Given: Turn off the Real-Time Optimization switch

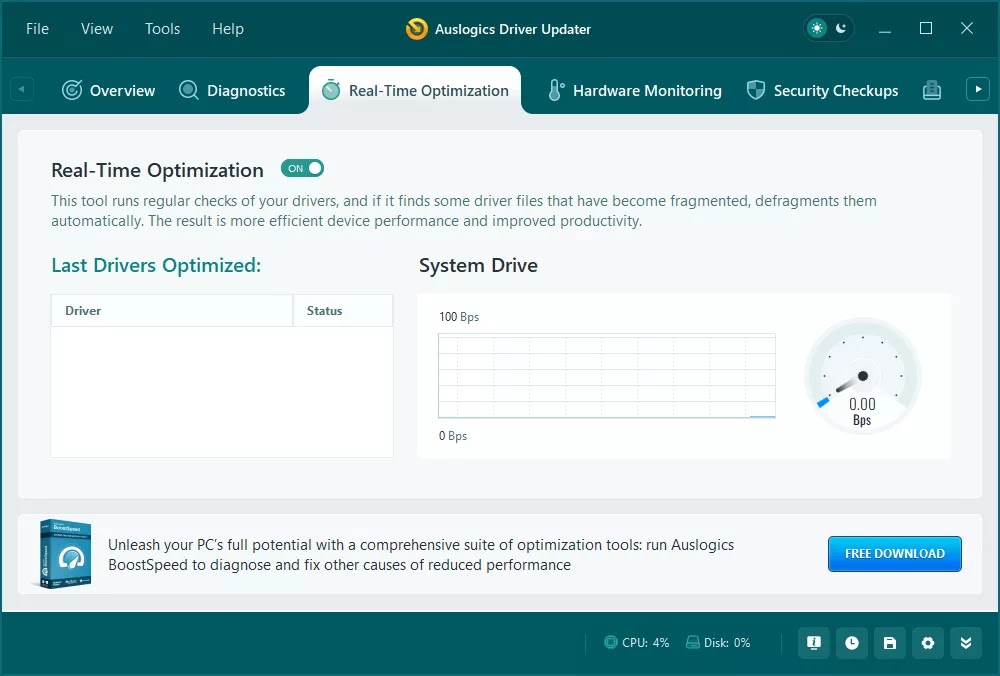Looking at the screenshot, I should 302,168.
